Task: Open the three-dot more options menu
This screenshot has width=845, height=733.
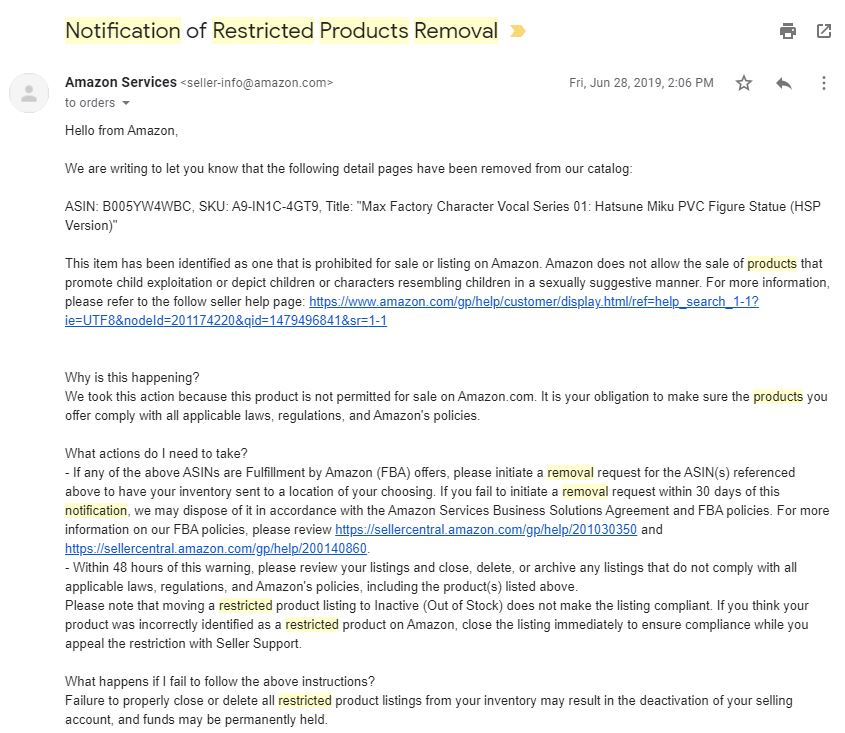Action: coord(823,83)
